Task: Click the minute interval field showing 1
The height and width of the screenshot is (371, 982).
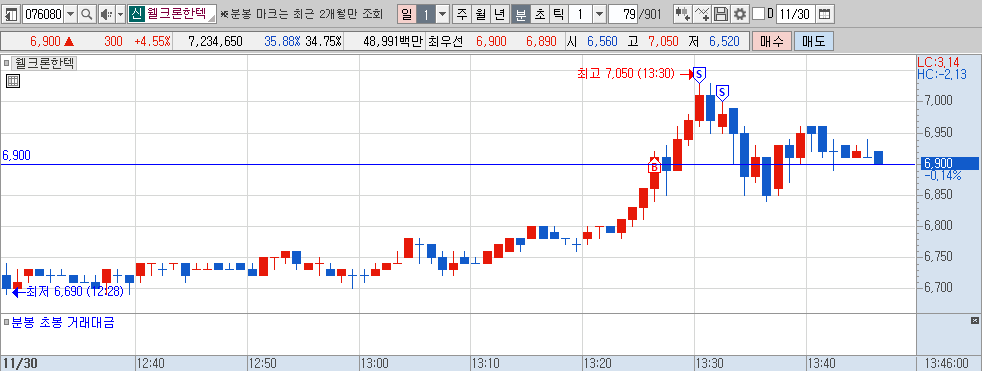Action: tap(580, 13)
